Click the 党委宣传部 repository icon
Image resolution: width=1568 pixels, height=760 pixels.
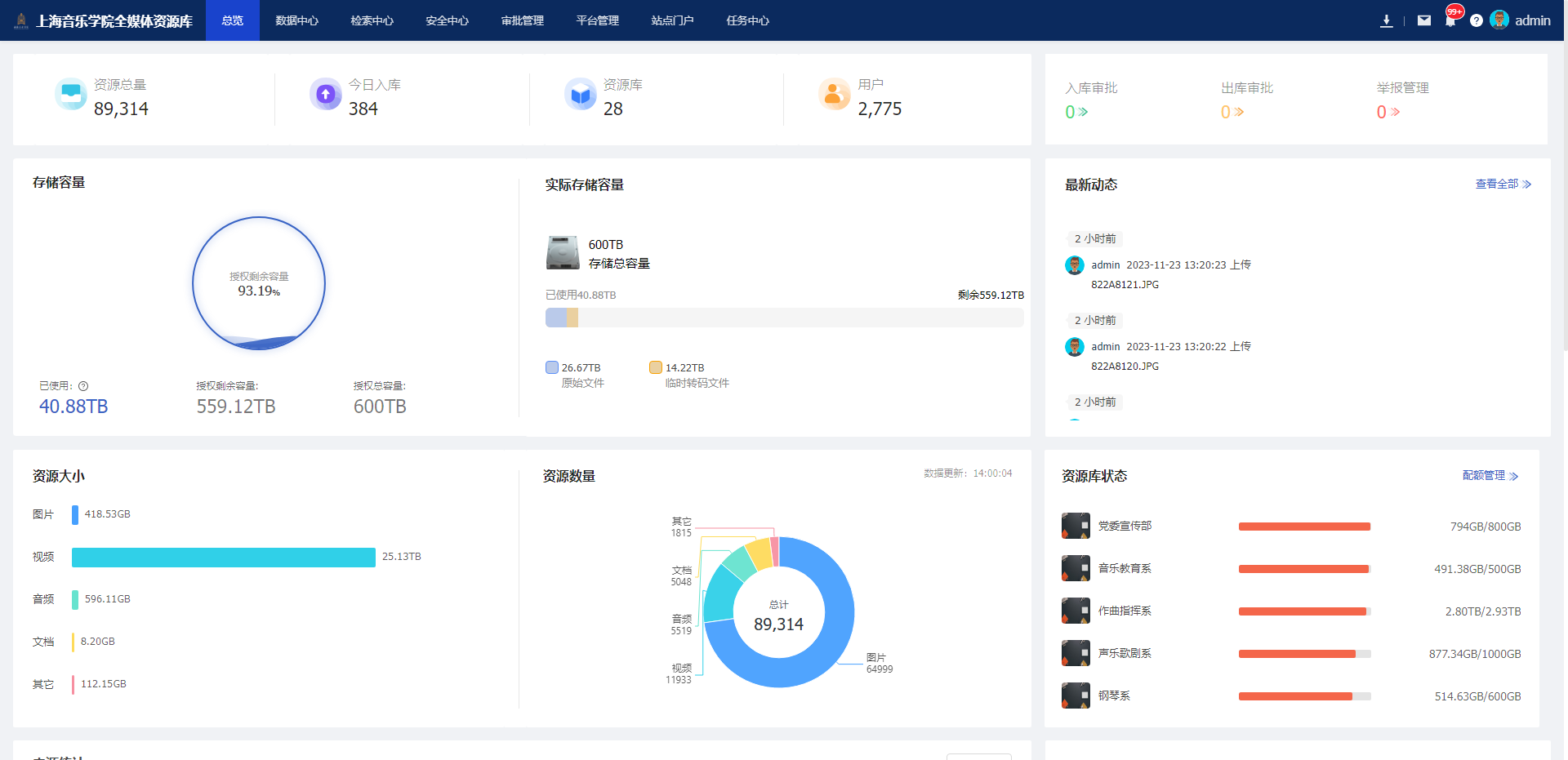tap(1076, 526)
